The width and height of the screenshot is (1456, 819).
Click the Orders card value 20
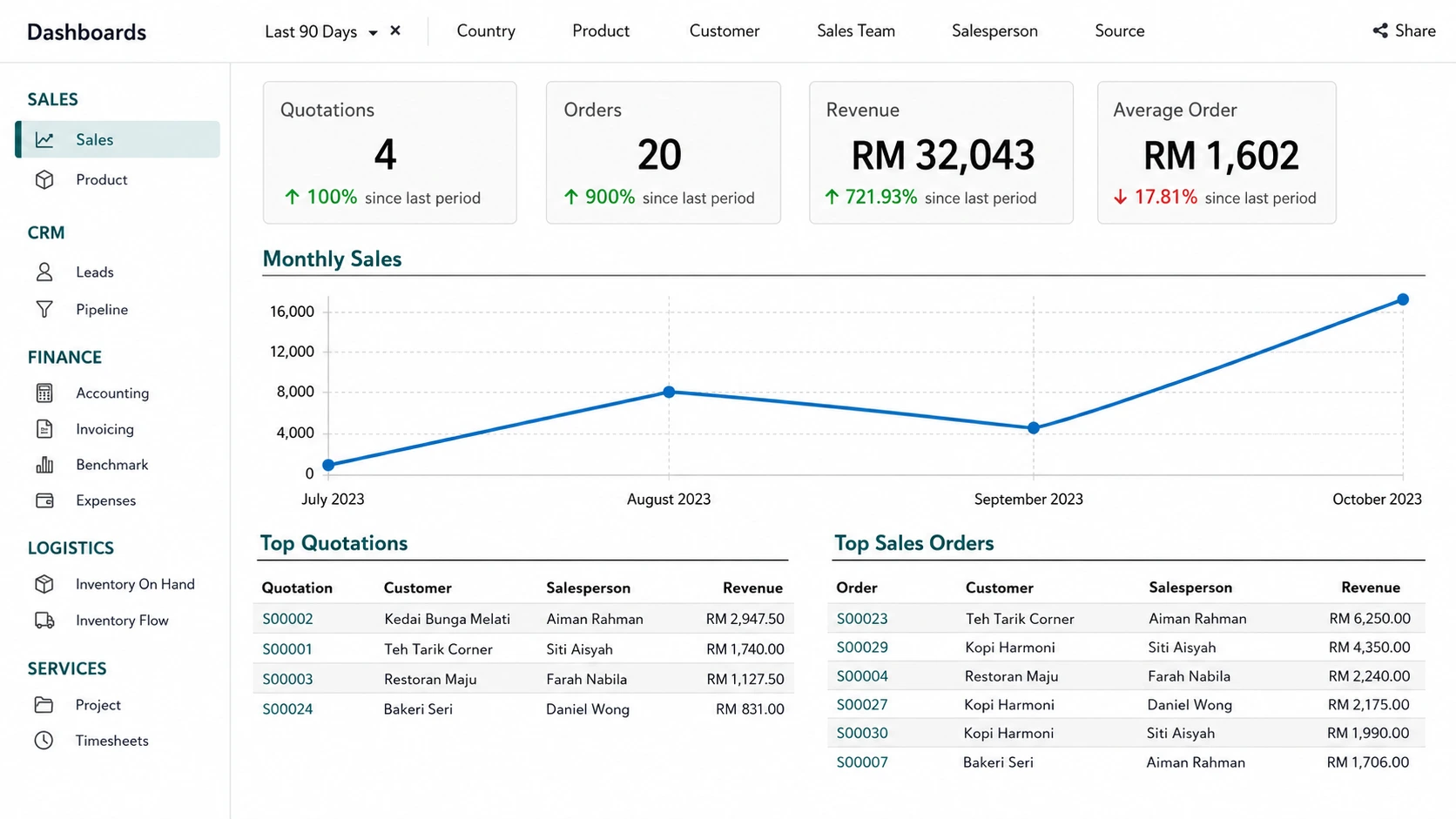pos(659,156)
